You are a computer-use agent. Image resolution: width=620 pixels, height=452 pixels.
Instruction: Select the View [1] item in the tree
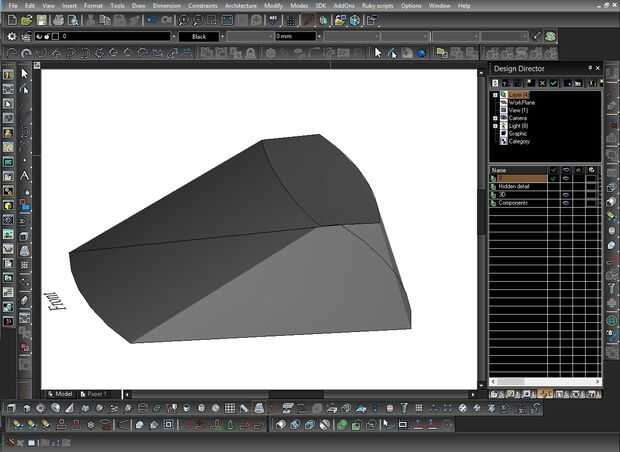(x=518, y=110)
